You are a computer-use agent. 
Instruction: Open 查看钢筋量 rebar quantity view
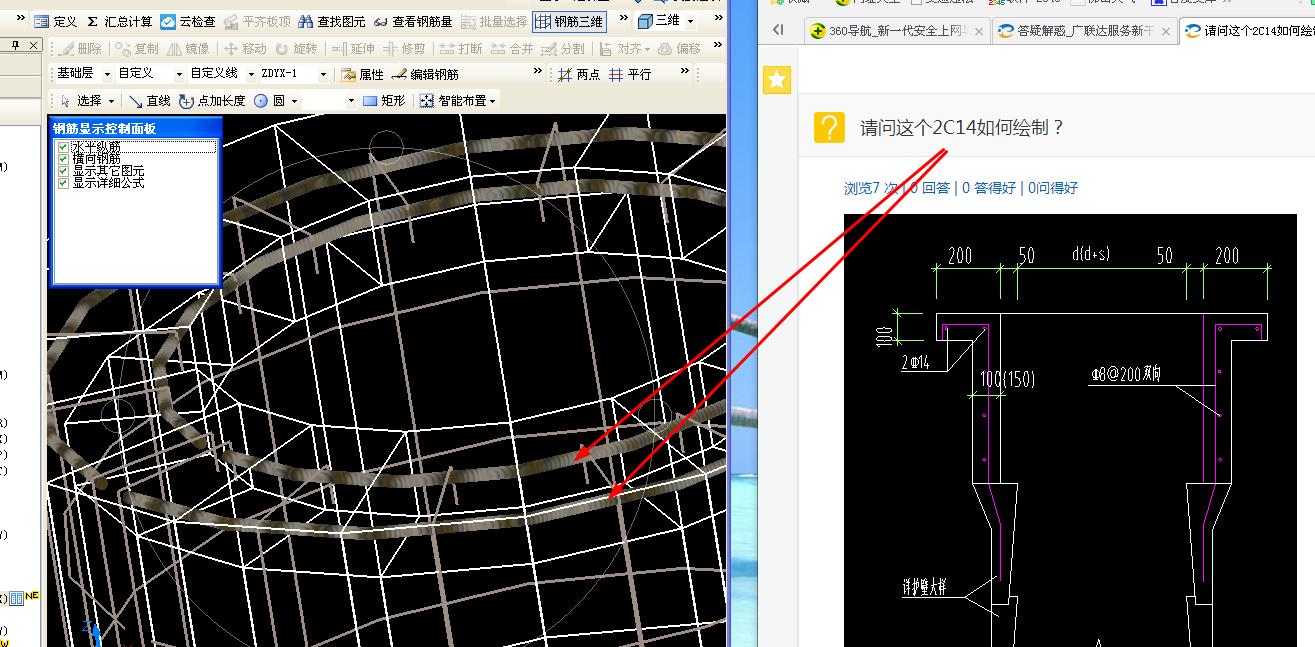[413, 22]
